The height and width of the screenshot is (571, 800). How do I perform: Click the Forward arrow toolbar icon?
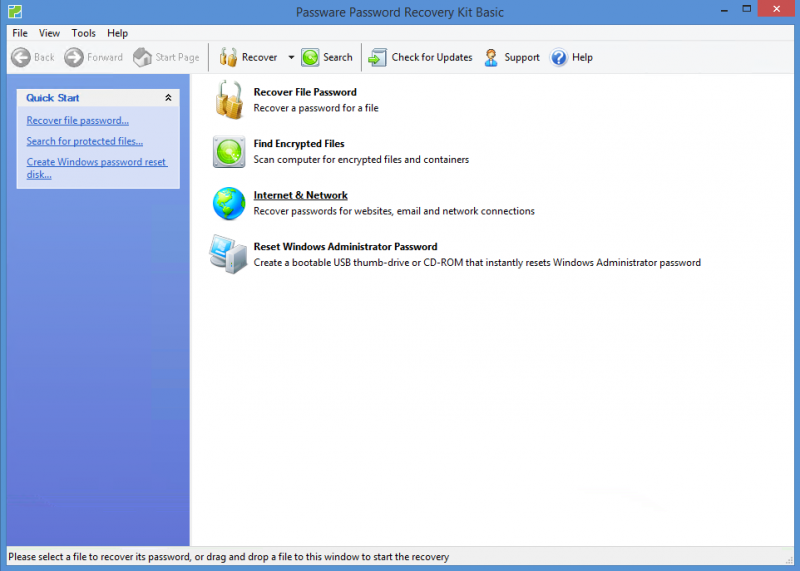[74, 57]
